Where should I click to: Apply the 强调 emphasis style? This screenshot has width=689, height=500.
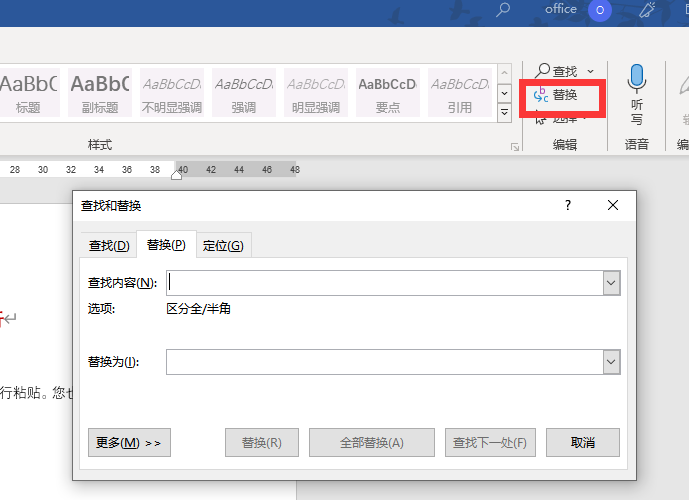click(x=244, y=92)
